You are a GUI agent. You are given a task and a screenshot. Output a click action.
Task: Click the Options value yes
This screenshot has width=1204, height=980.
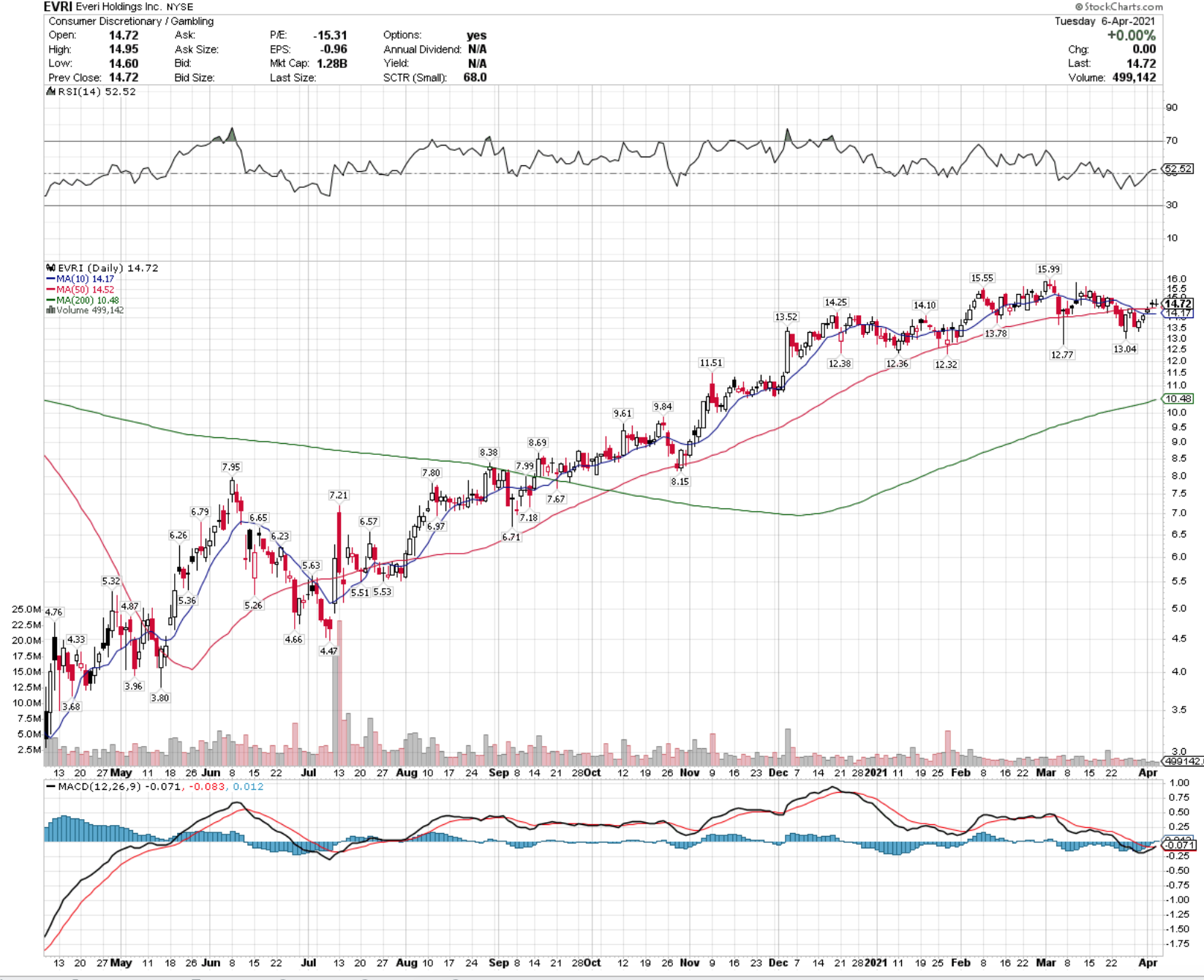476,35
